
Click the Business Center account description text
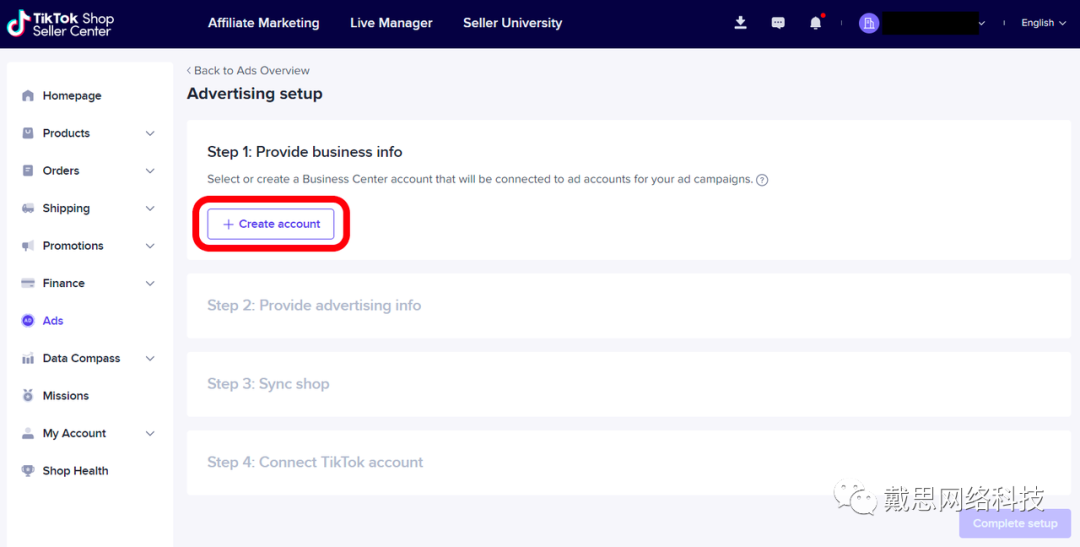(480, 179)
